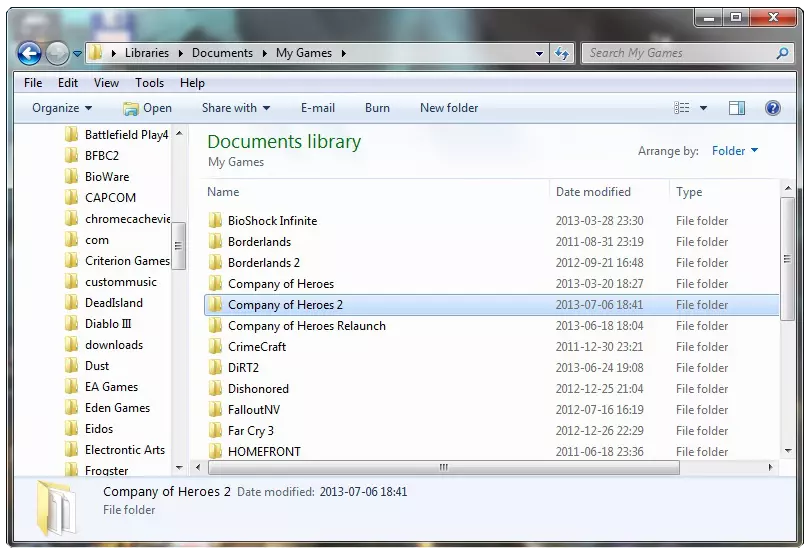Click the refresh button beside address bar
812x554 pixels.
[x=562, y=53]
